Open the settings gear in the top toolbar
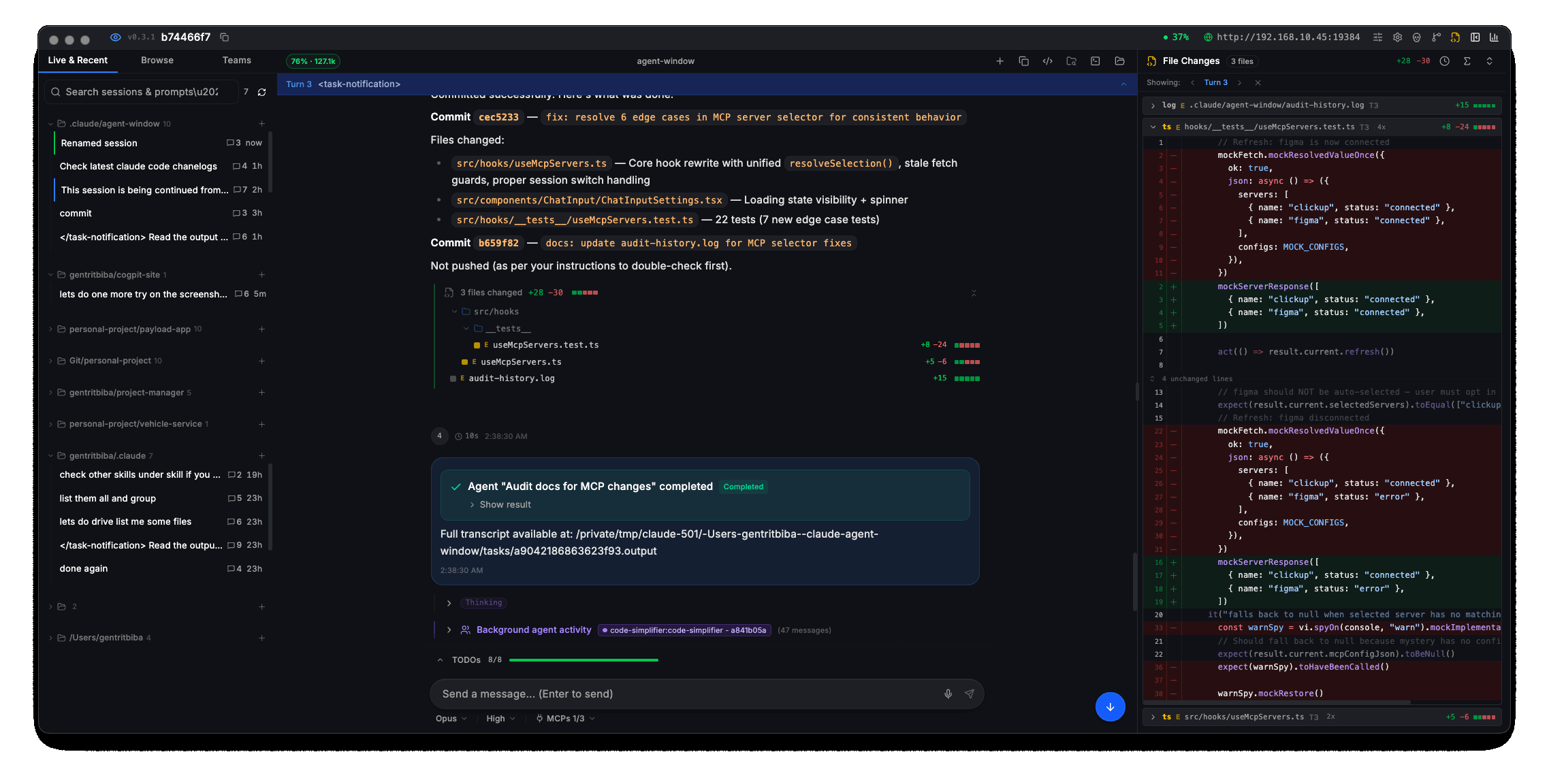Screen dimensions: 1549x784 (x=1398, y=37)
